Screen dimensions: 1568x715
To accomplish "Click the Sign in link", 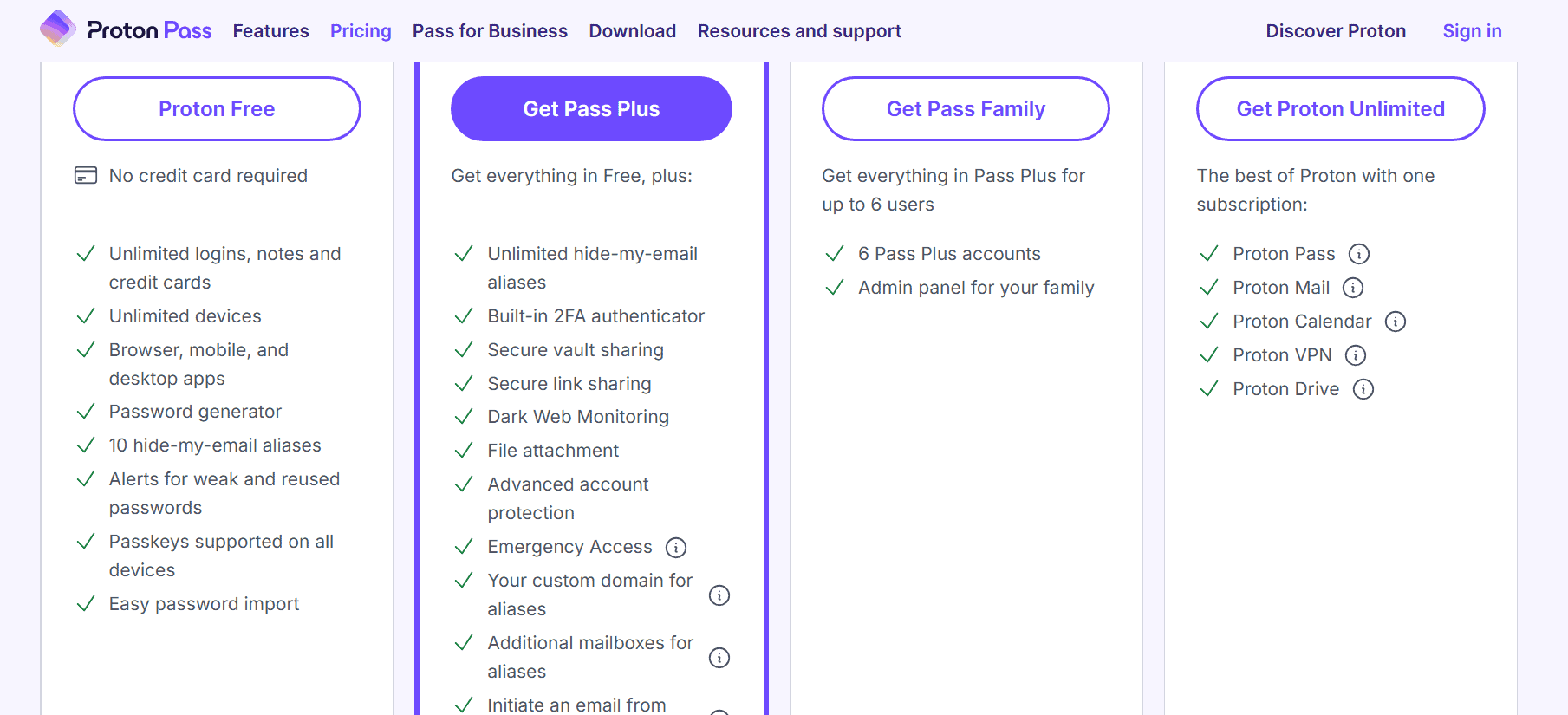I will pos(1472,31).
